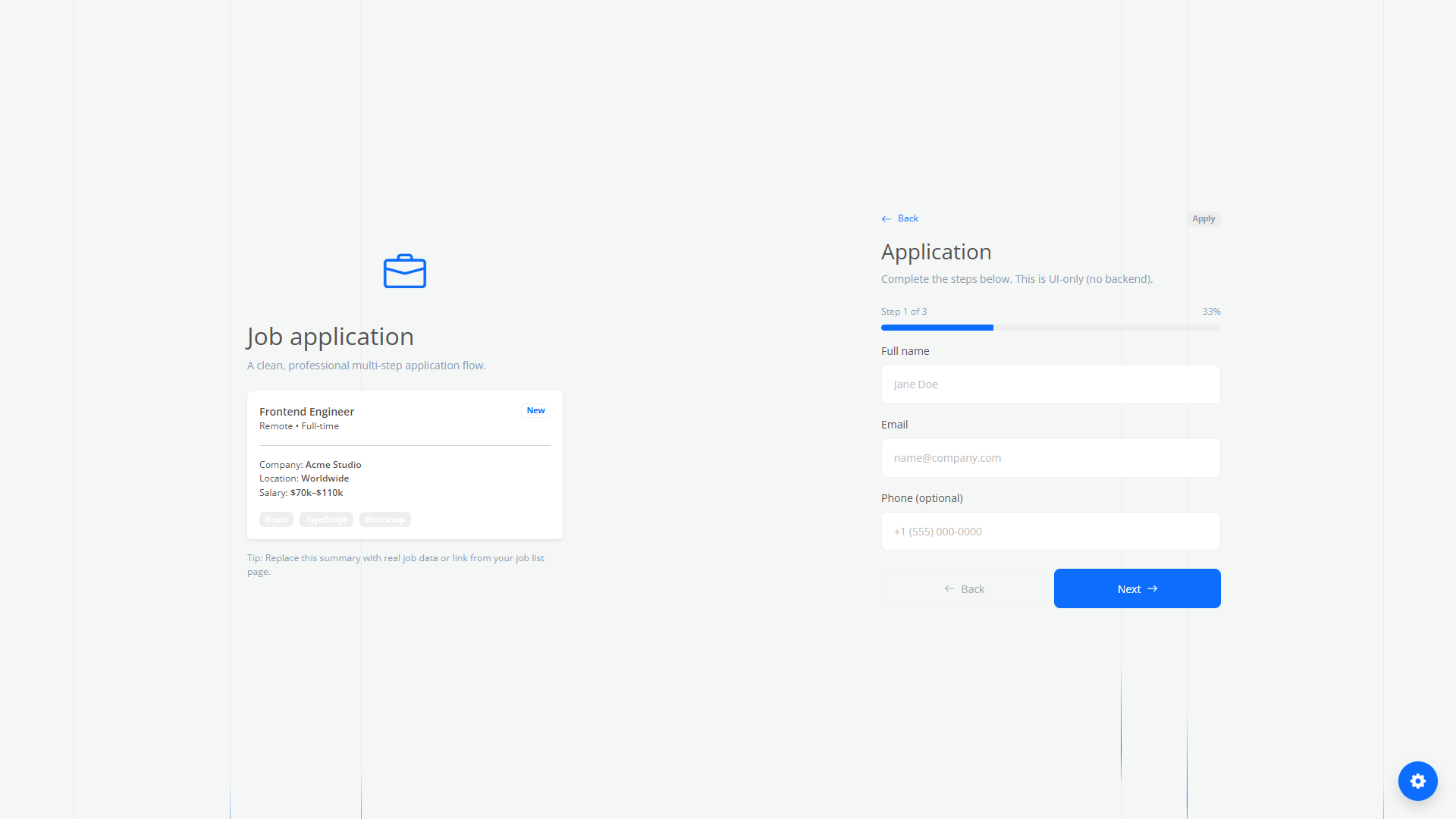Image resolution: width=1456 pixels, height=819 pixels.
Task: Click the TypeScript skill tag
Action: [x=326, y=519]
